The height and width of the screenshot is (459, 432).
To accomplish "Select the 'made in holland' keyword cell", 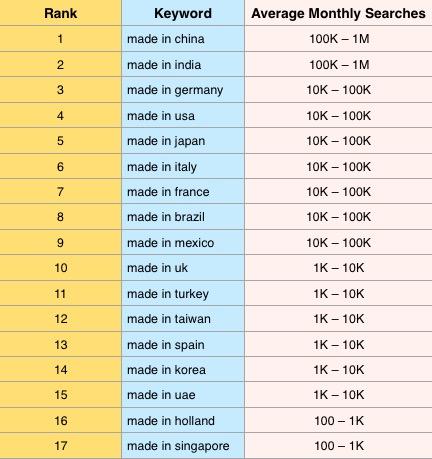I will [183, 420].
